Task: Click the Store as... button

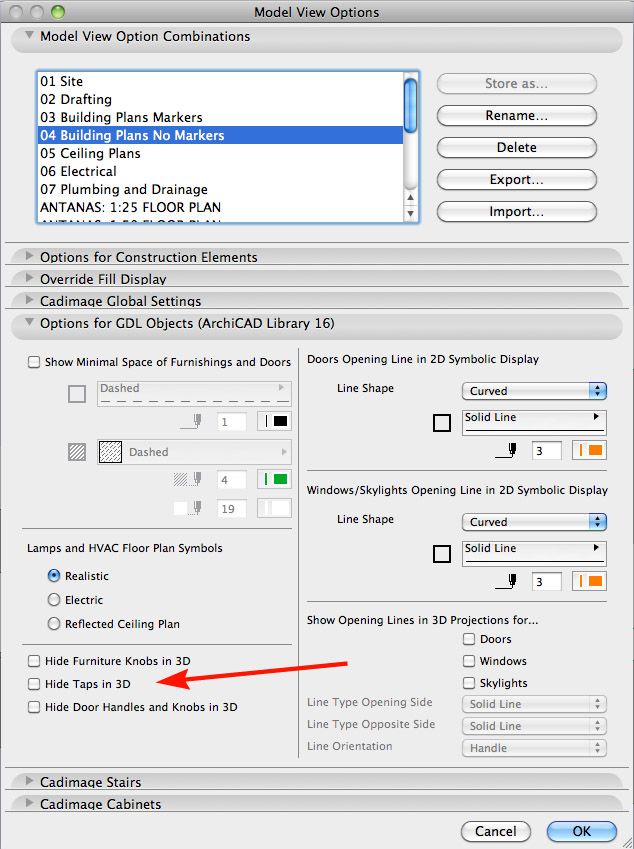Action: [x=517, y=83]
